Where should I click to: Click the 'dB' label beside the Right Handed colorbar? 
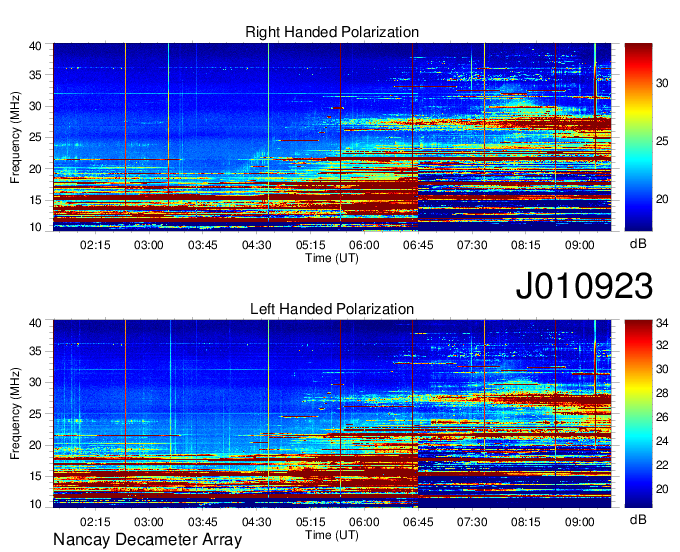tap(638, 244)
